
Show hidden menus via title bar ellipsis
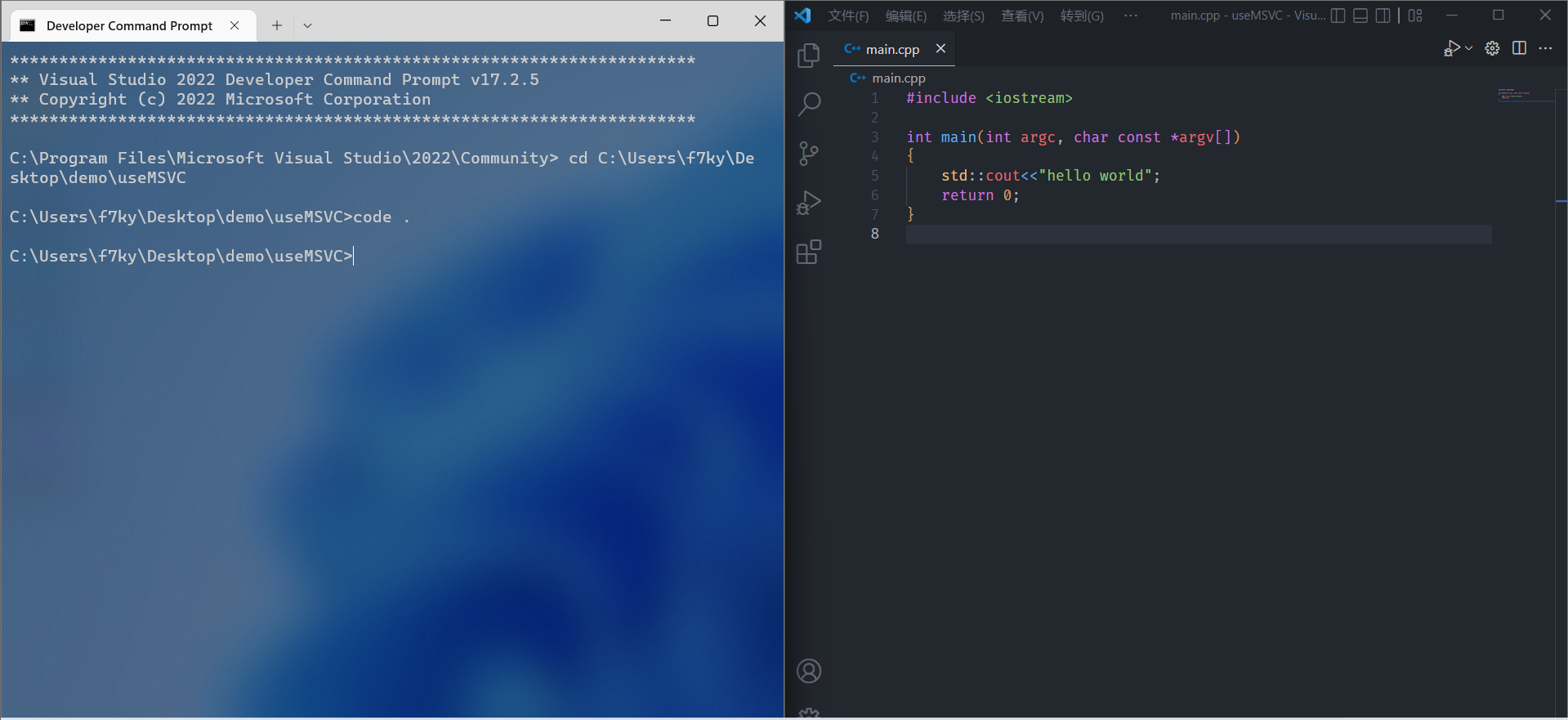coord(1131,16)
